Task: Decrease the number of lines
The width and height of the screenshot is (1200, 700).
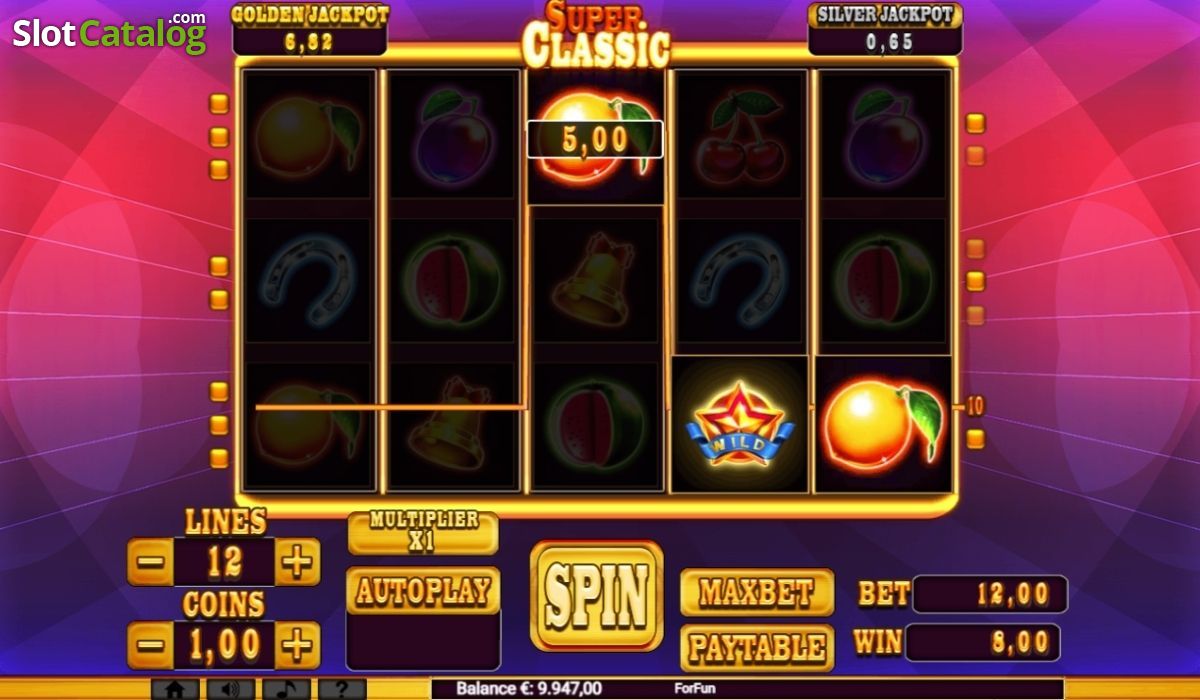Action: 151,562
